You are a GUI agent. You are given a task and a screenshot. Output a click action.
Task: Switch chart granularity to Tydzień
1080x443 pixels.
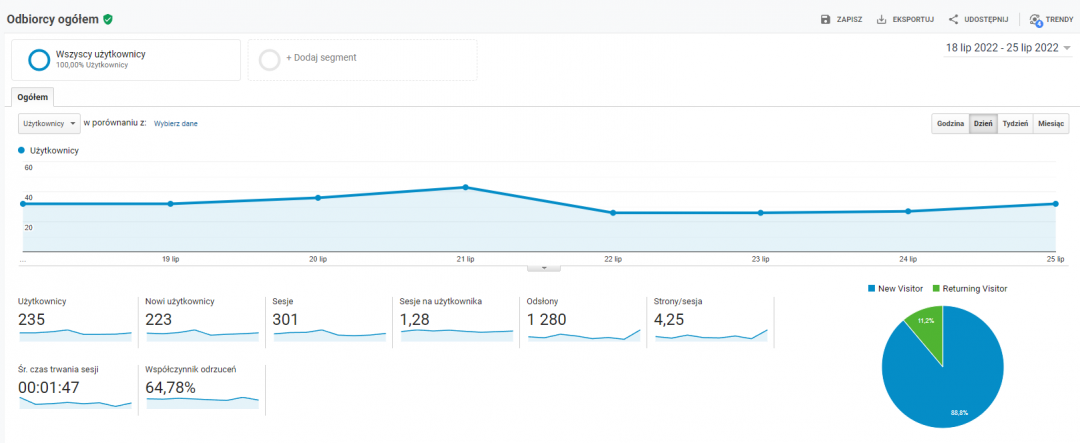[1015, 123]
